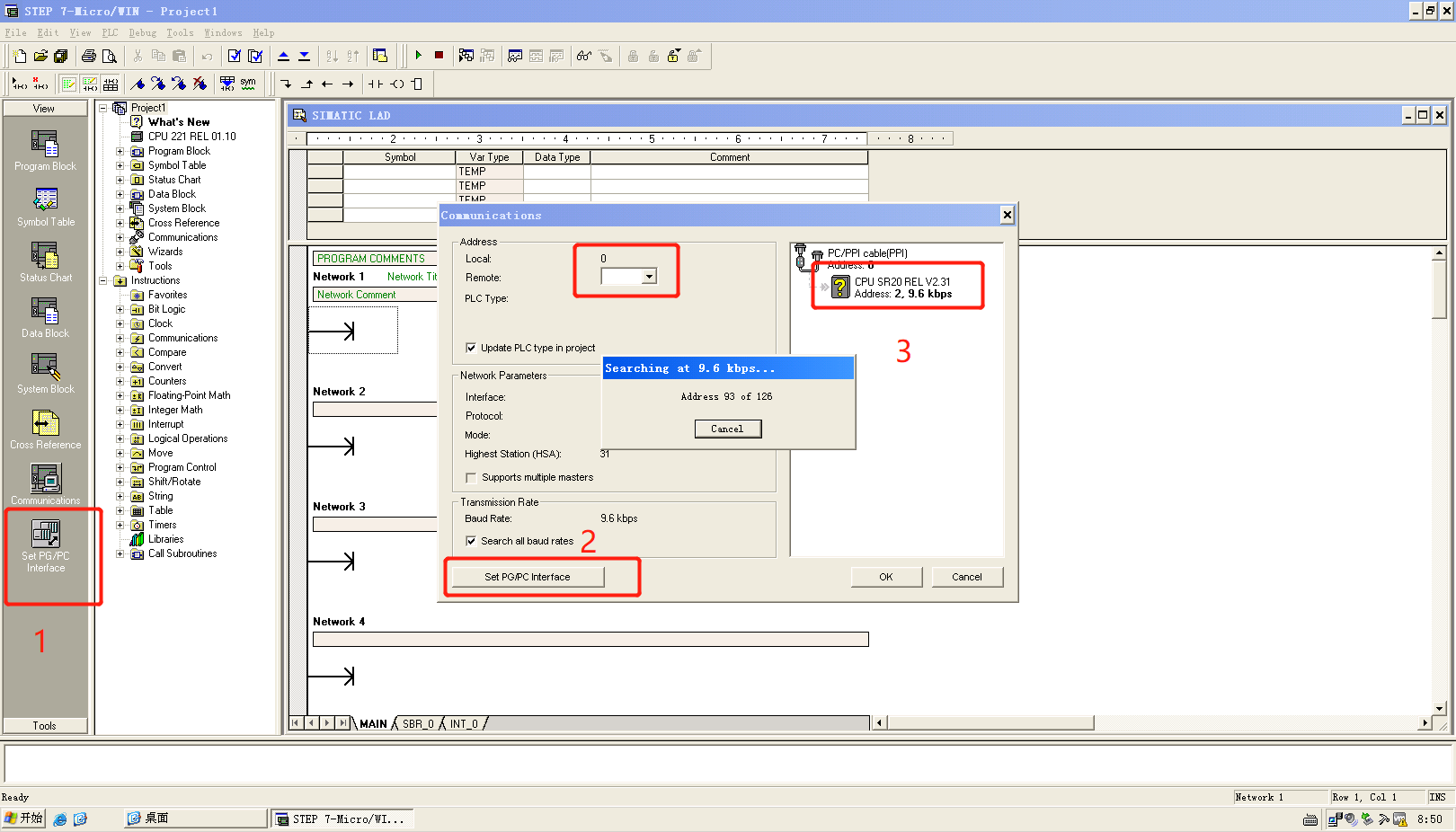Insert coil instruction in LAD toolbar

tap(396, 84)
